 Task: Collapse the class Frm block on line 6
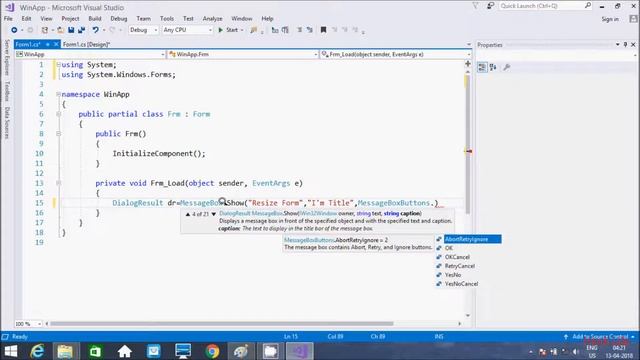coord(58,114)
